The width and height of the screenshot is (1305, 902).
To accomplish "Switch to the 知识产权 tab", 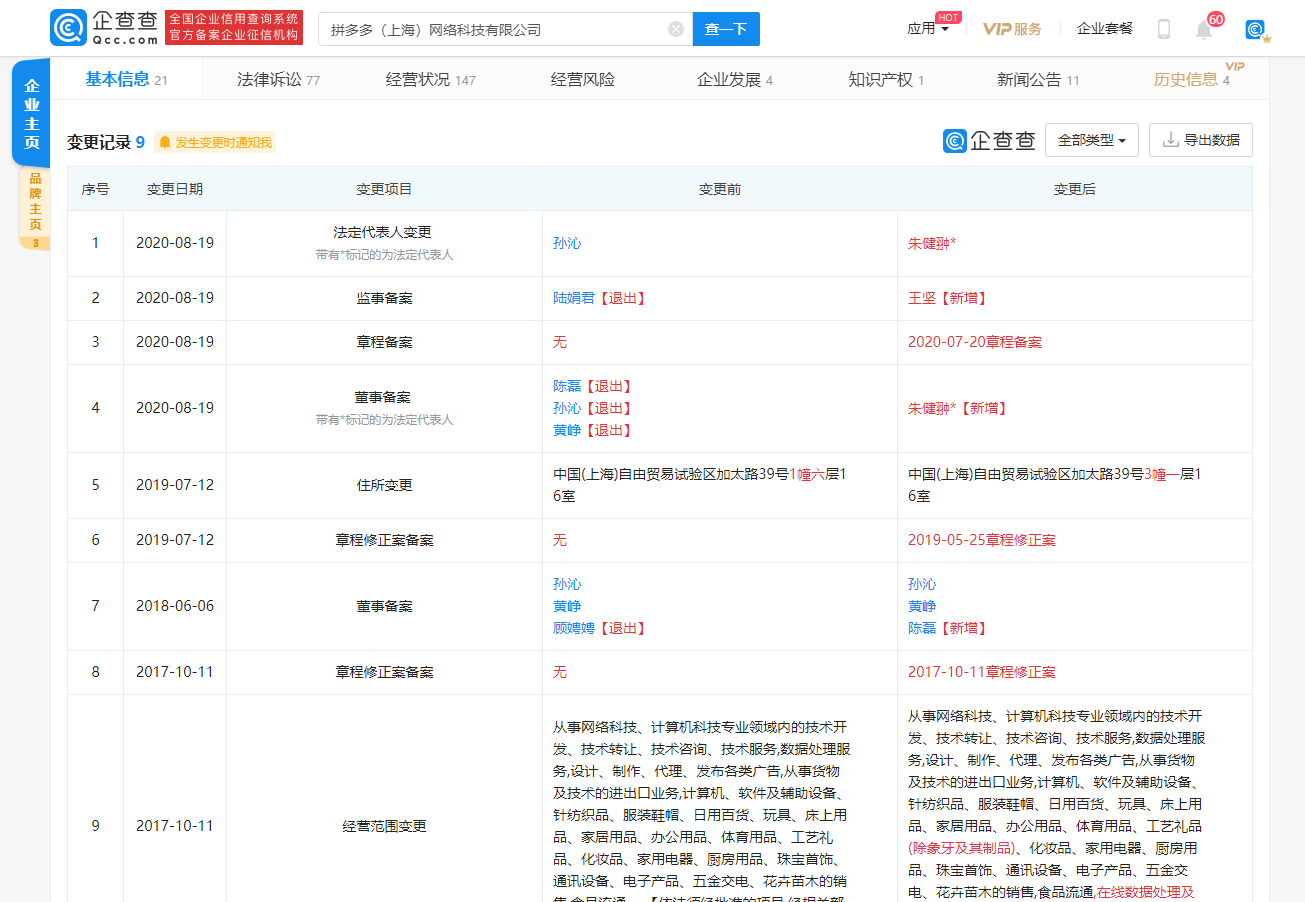I will tap(886, 80).
